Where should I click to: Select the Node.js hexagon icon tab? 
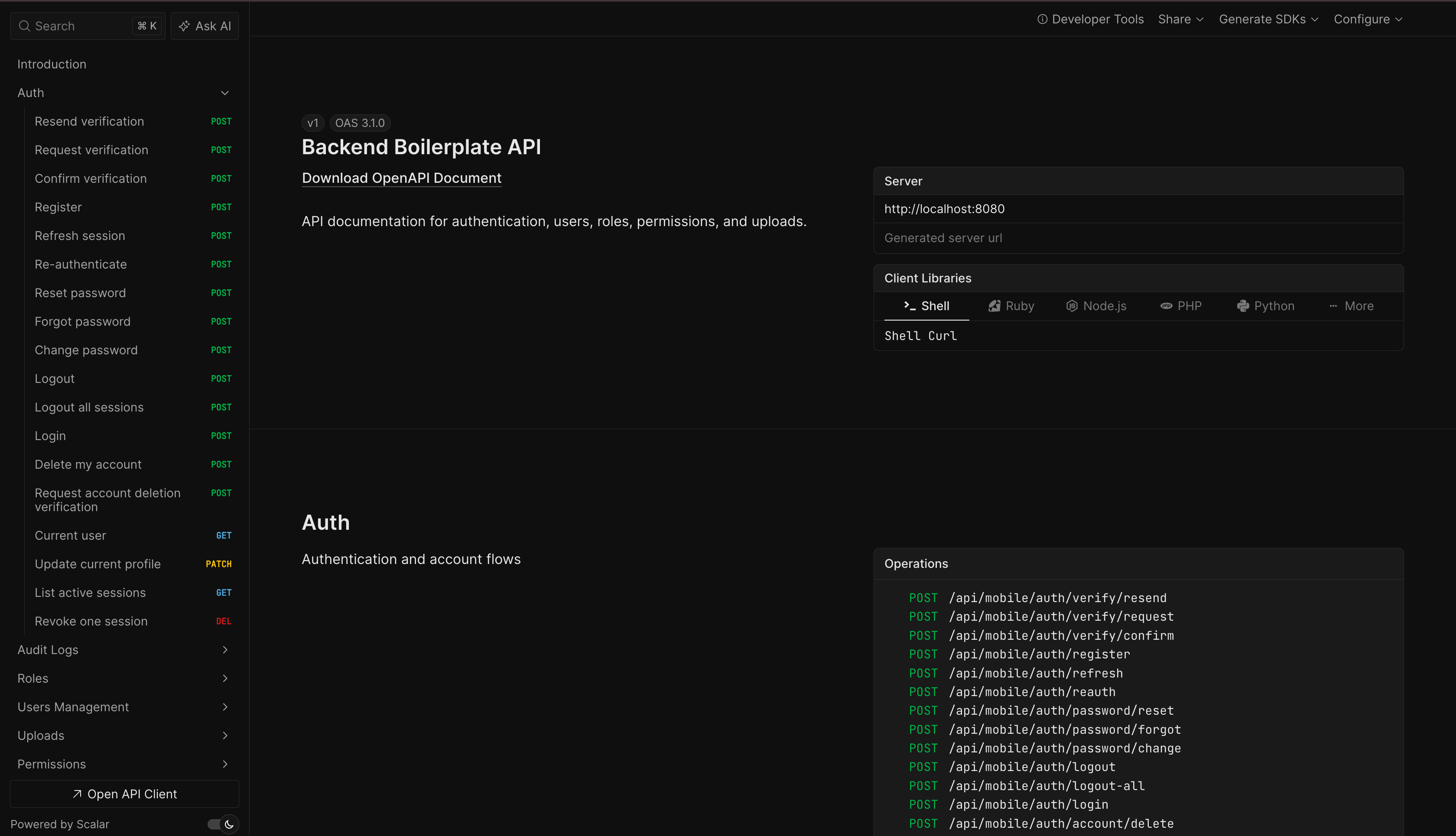[x=1072, y=306]
